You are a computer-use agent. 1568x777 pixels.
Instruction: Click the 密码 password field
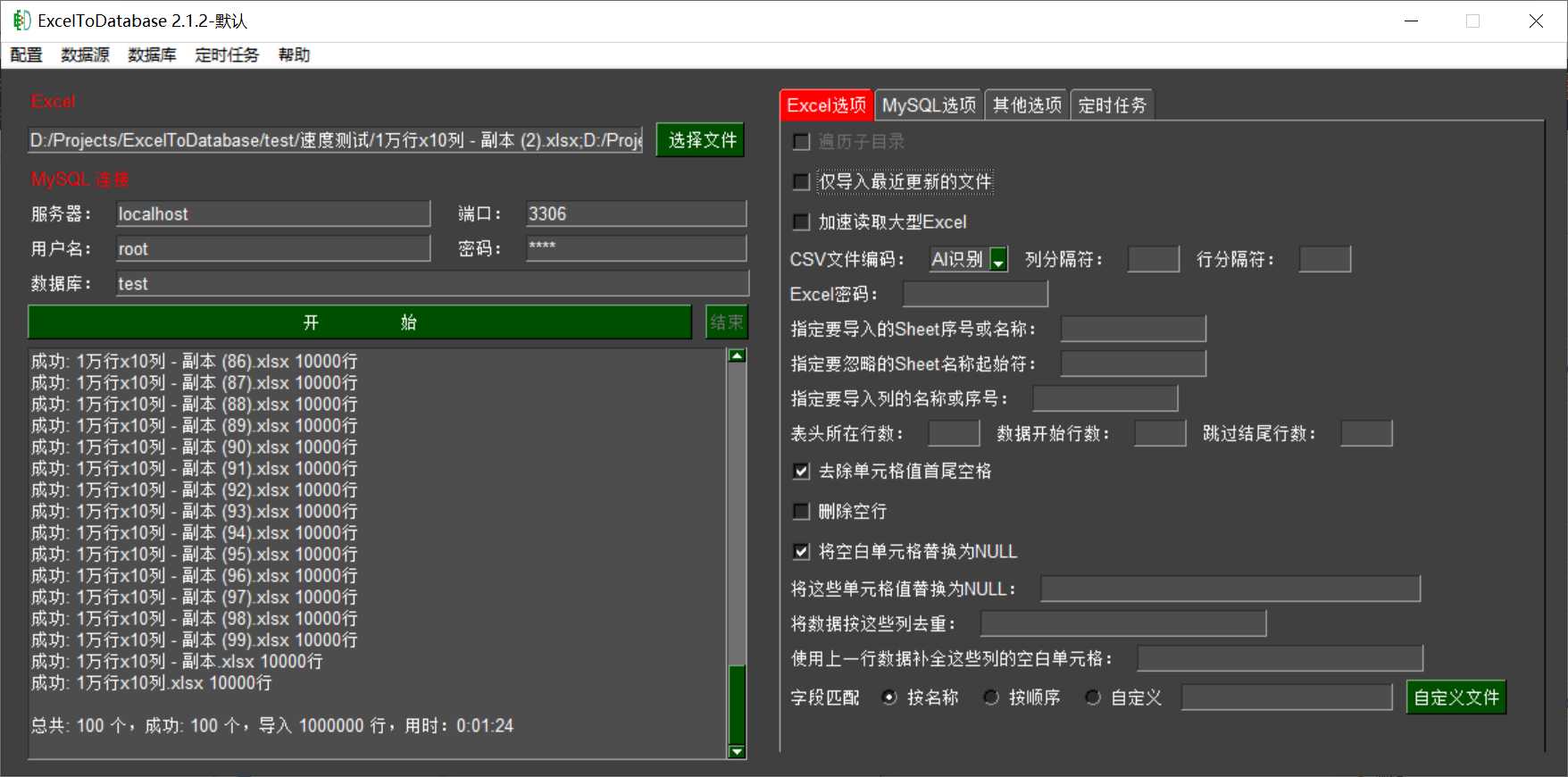click(x=636, y=249)
